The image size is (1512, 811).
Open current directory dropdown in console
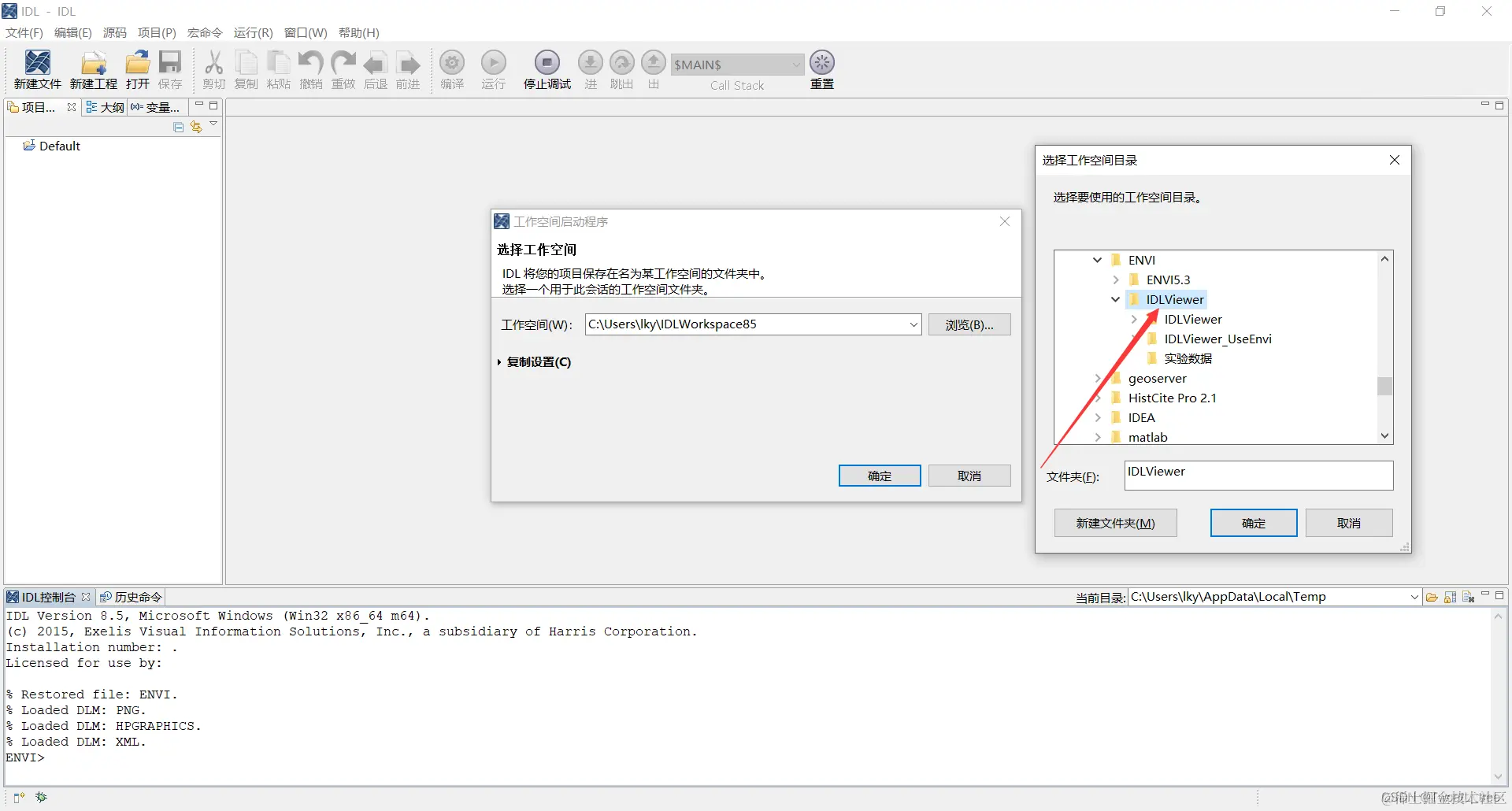(x=1414, y=598)
